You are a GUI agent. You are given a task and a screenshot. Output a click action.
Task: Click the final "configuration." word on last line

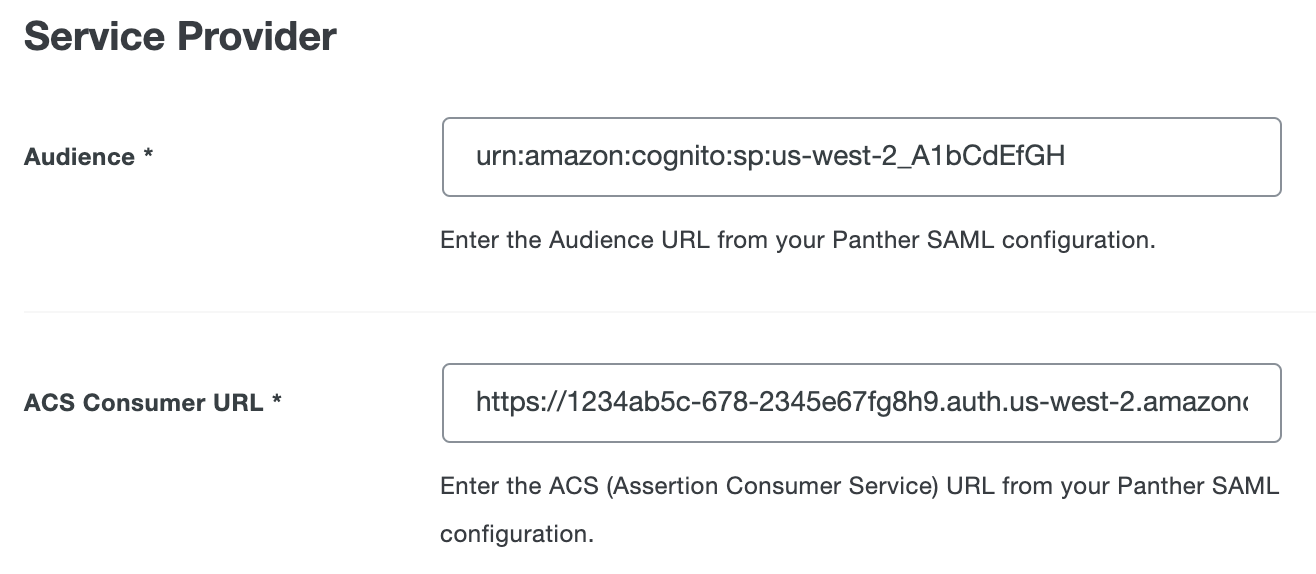click(x=516, y=534)
